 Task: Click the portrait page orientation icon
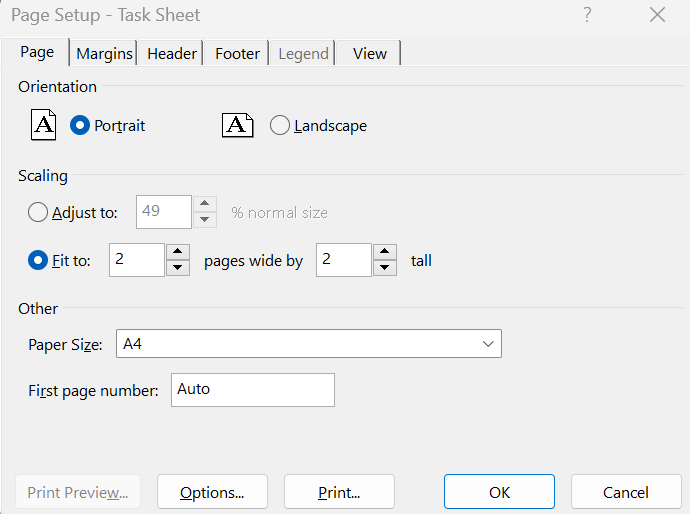point(44,125)
